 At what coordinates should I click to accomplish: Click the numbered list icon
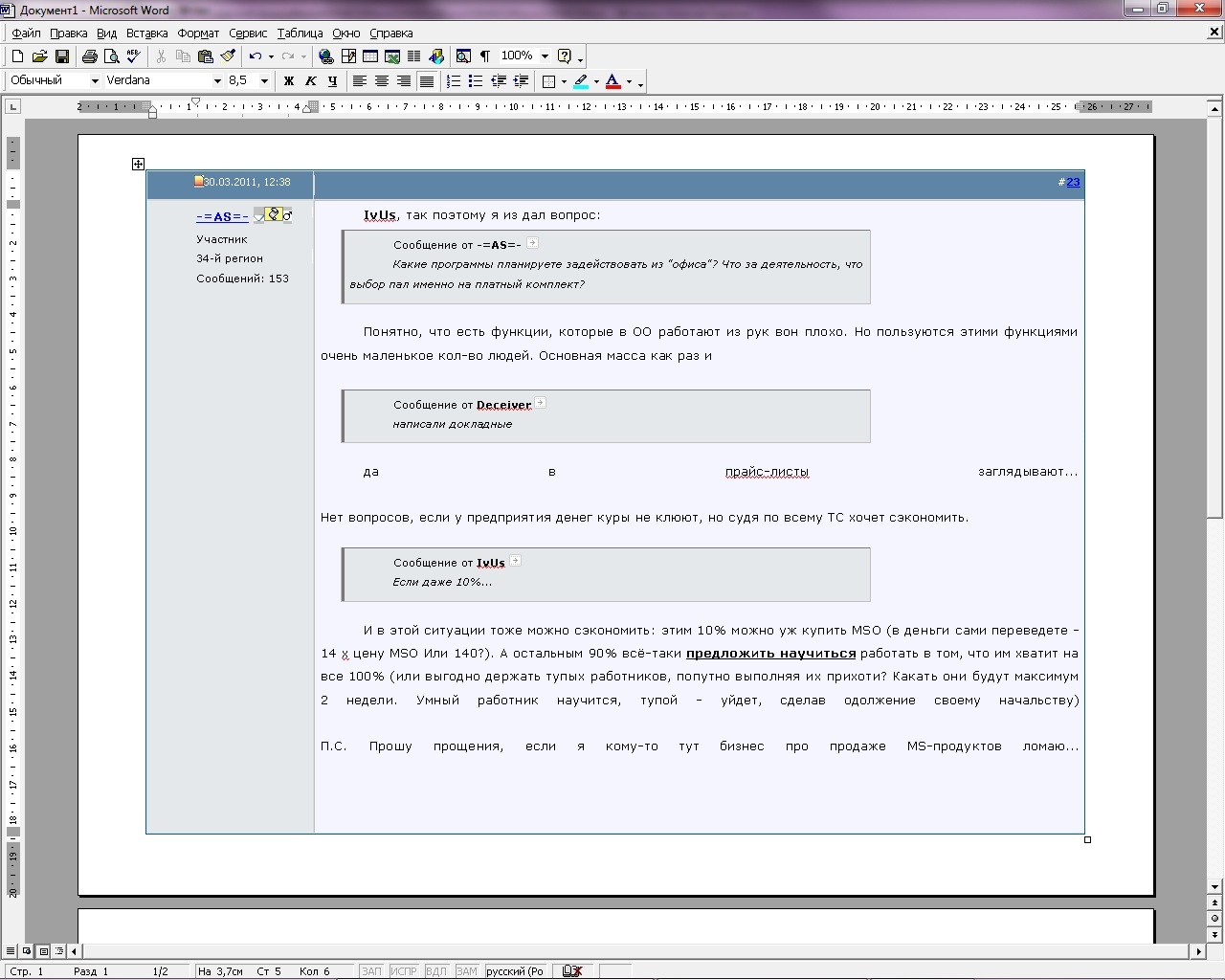454,81
